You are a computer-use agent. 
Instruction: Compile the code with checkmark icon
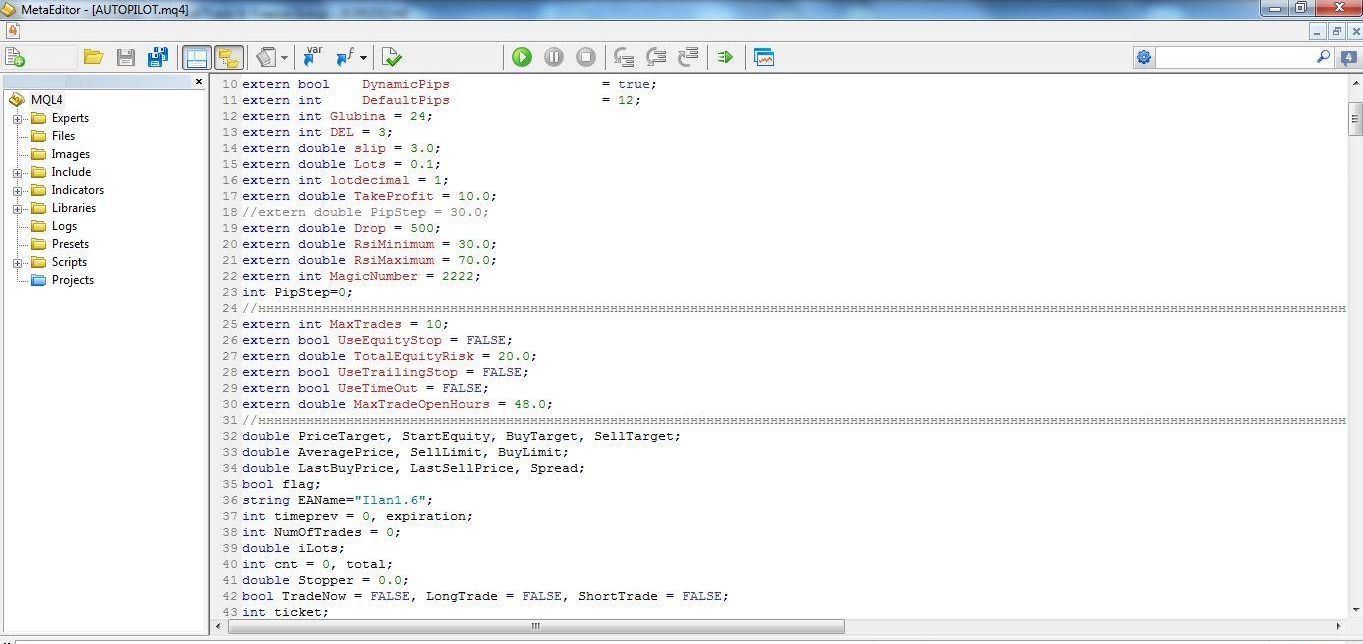pos(391,57)
